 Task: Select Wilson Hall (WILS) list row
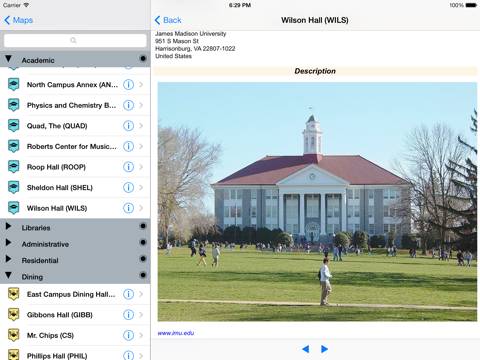pos(75,208)
